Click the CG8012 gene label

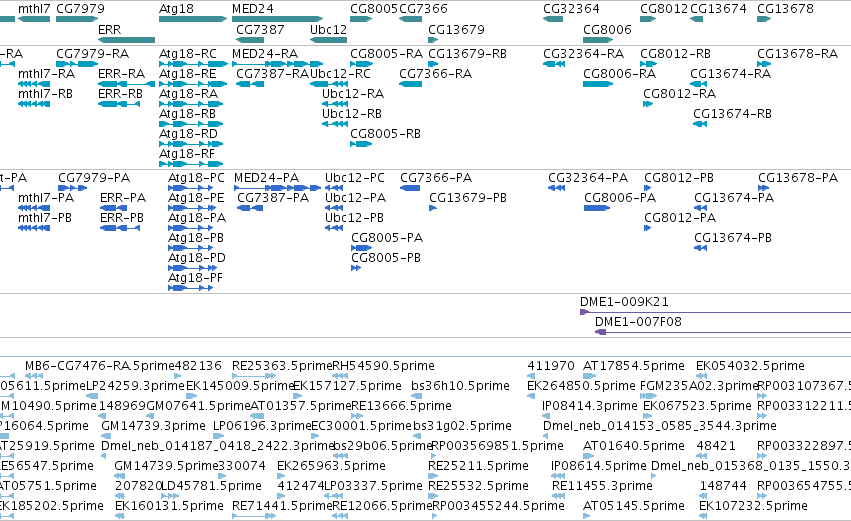pyautogui.click(x=664, y=9)
